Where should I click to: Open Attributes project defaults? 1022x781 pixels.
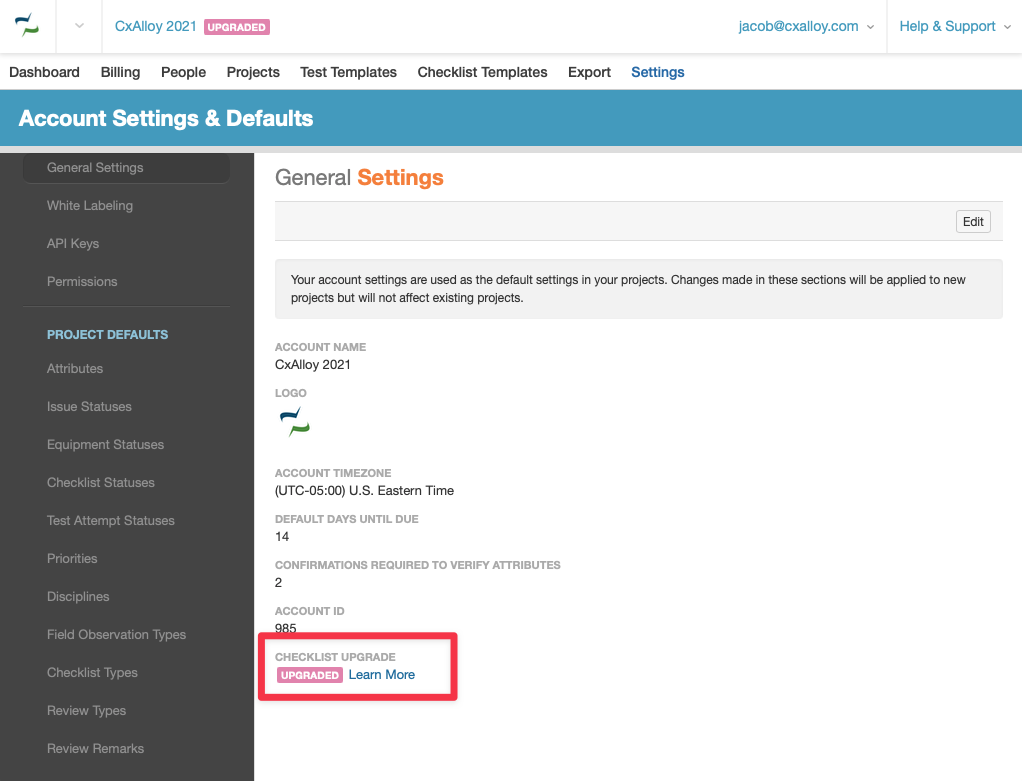[x=75, y=368]
